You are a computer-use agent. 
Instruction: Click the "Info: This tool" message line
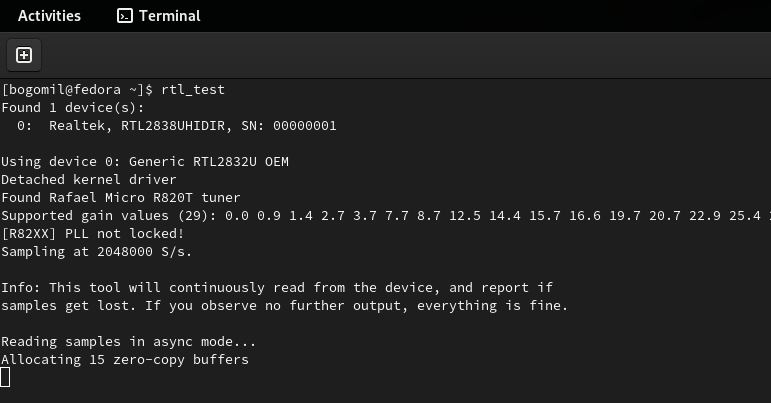coord(275,288)
